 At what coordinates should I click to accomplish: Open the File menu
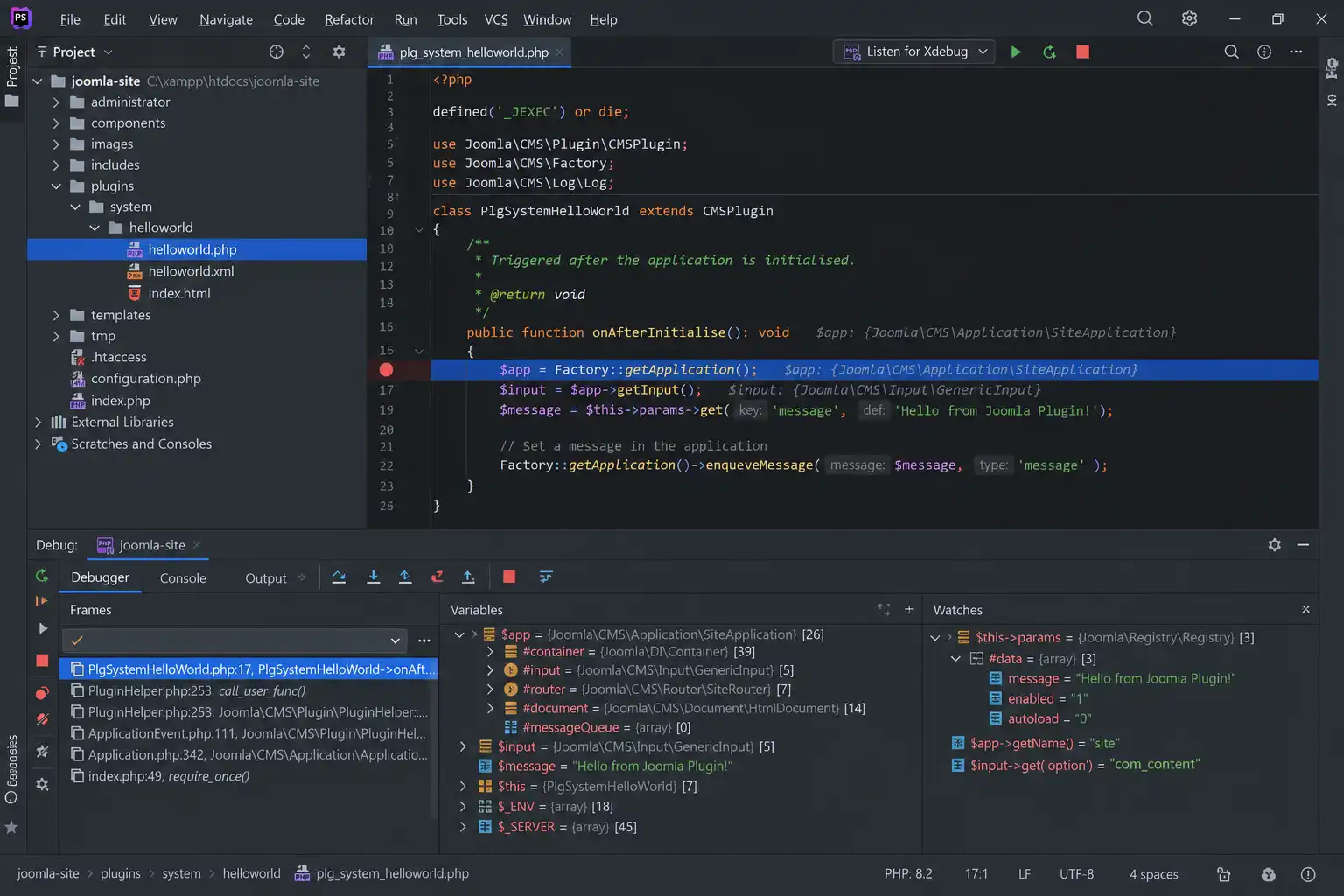70,19
